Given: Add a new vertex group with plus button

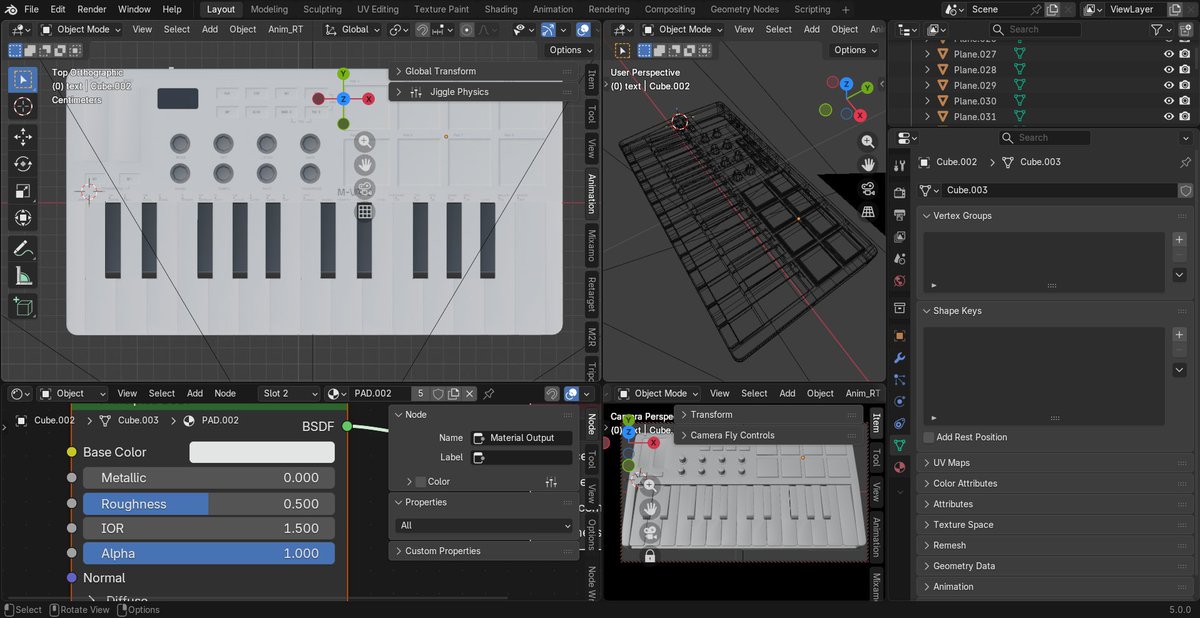Looking at the screenshot, I should 1180,240.
